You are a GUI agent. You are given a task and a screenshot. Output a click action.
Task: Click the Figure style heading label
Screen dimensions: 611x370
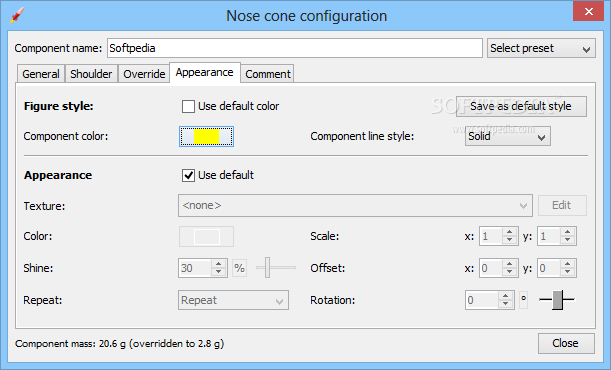(58, 106)
